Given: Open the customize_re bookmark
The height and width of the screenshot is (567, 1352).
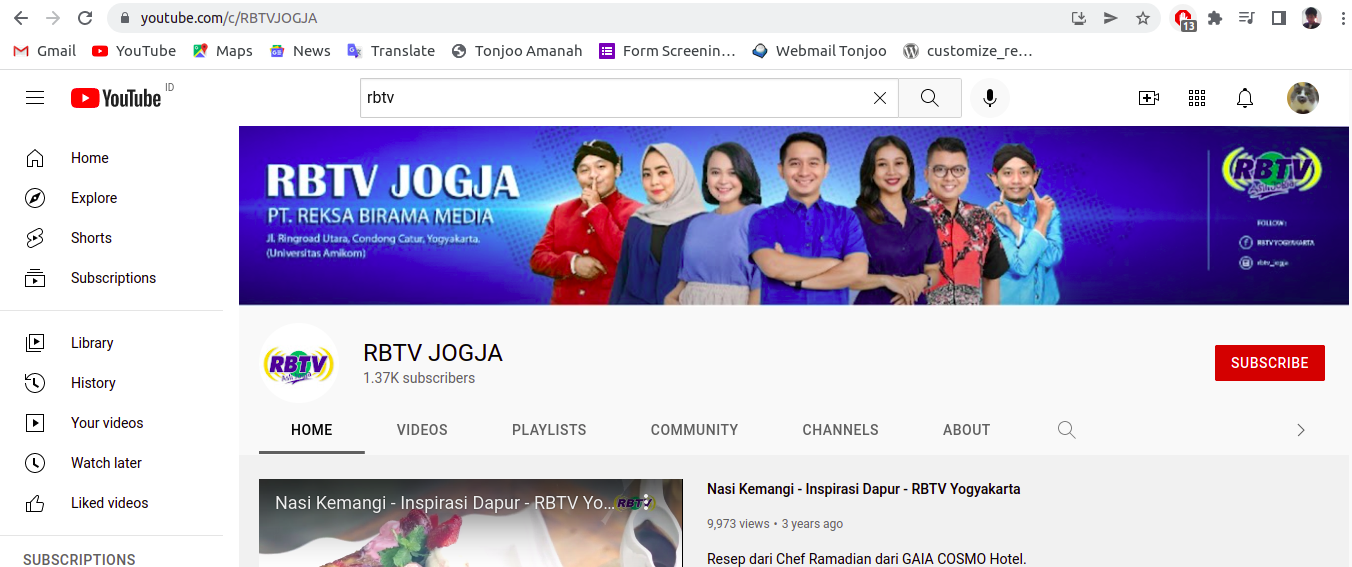Looking at the screenshot, I should 967,51.
